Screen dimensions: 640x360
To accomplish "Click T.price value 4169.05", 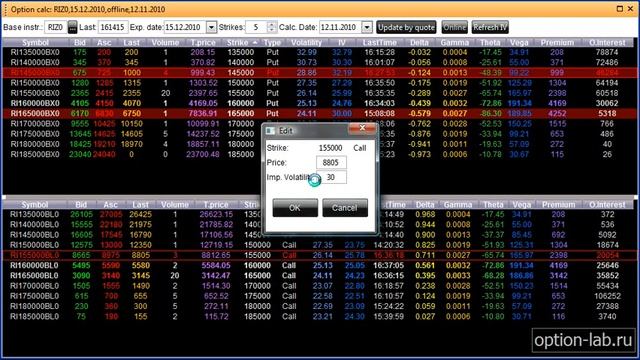I will (x=203, y=103).
